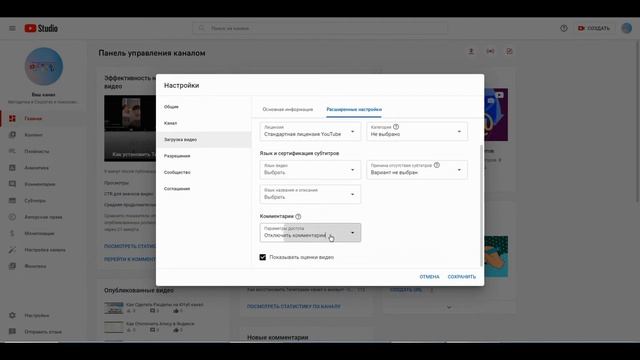The width and height of the screenshot is (640, 360).
Task: Open the Комментарии icon in the sidebar
Action: tap(12, 184)
